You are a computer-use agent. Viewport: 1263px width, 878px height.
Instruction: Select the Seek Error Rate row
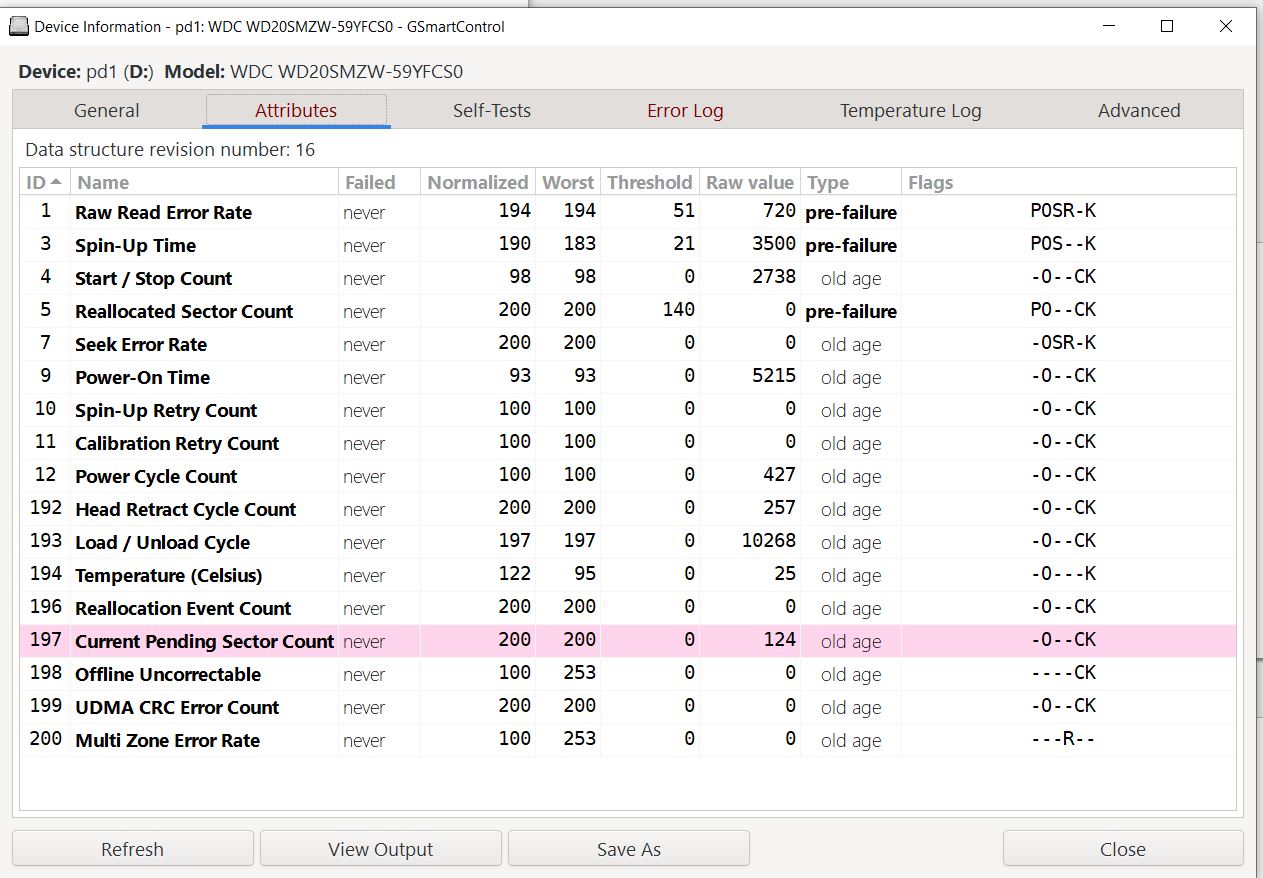628,344
